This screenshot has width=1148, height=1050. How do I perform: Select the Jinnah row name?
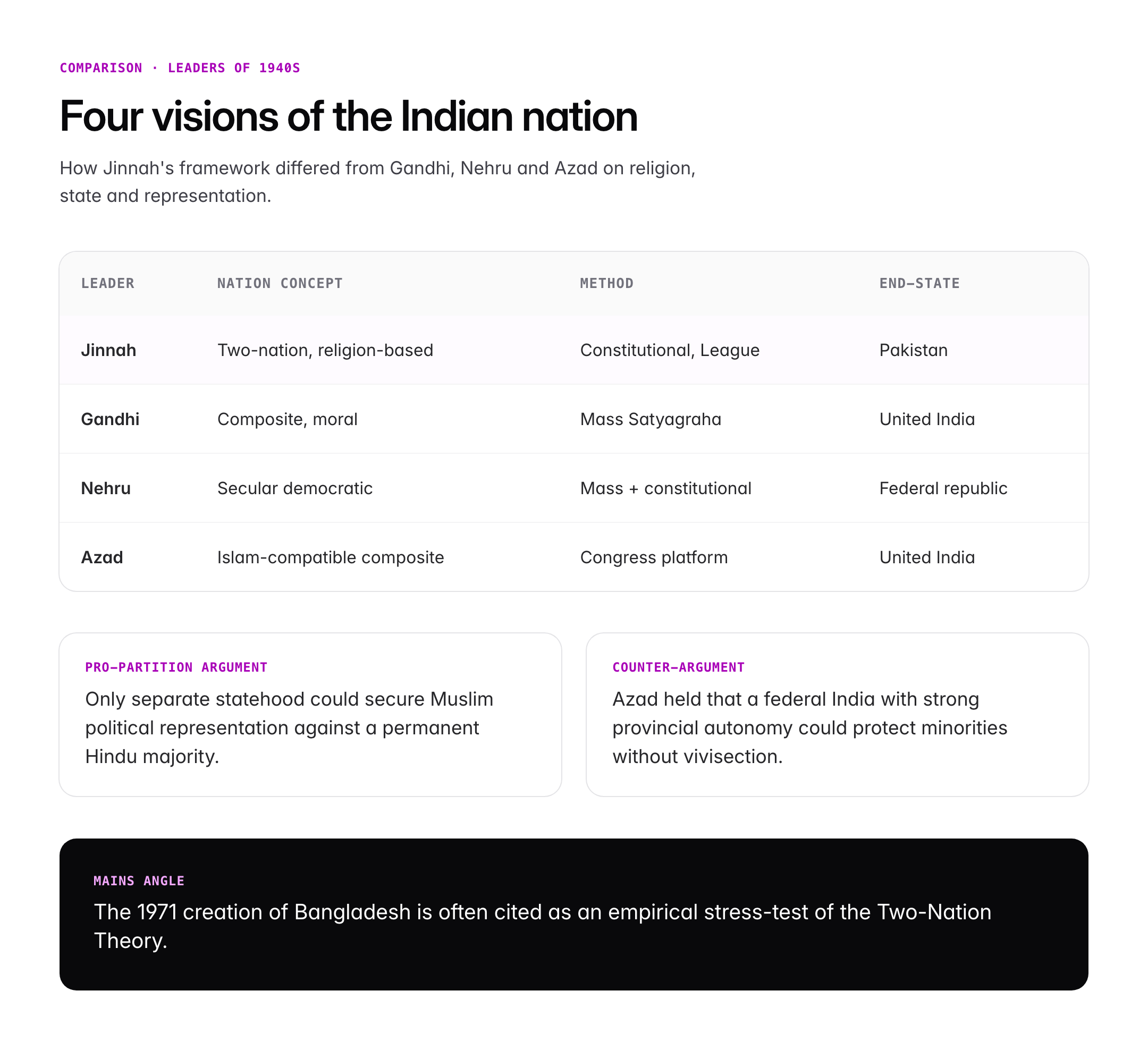(108, 350)
